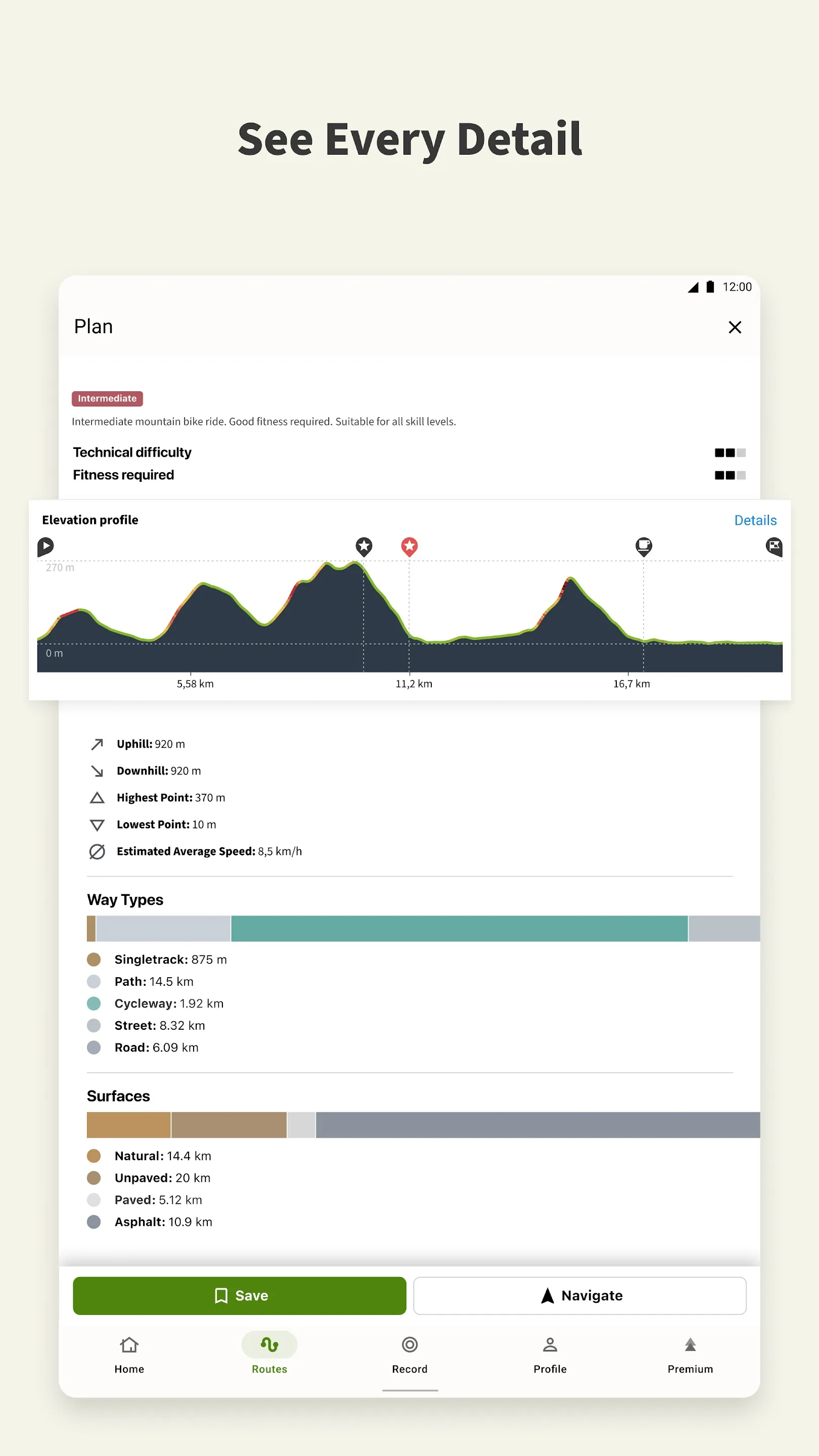Click the Routes squiggle icon in the navigation bar
This screenshot has height=1456, width=819.
click(x=269, y=1345)
